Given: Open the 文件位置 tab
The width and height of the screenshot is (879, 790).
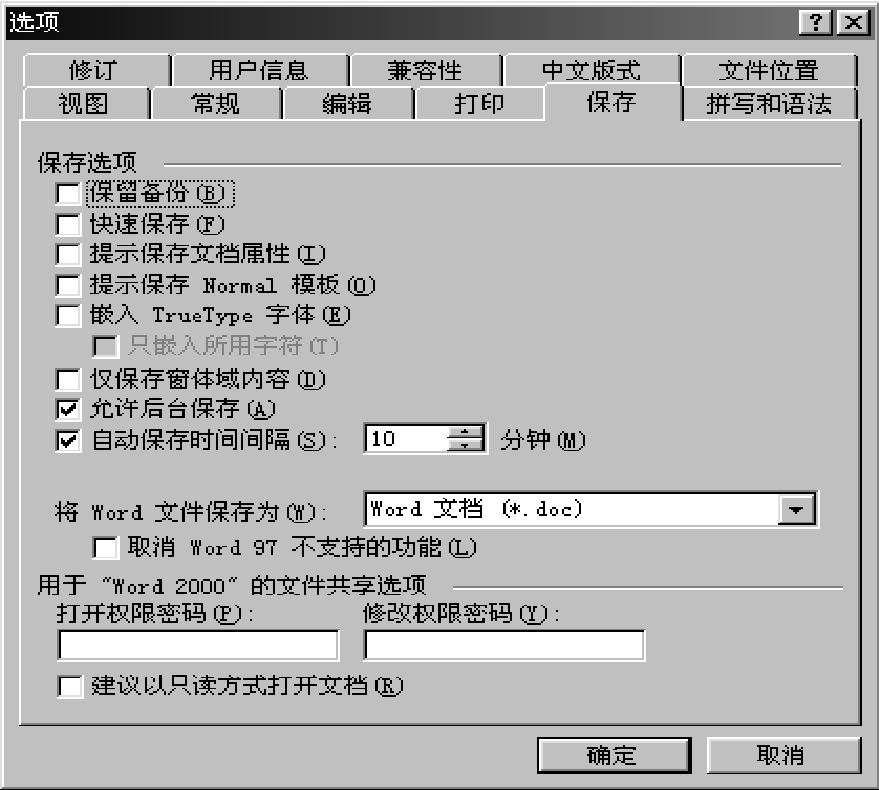Looking at the screenshot, I should 769,71.
